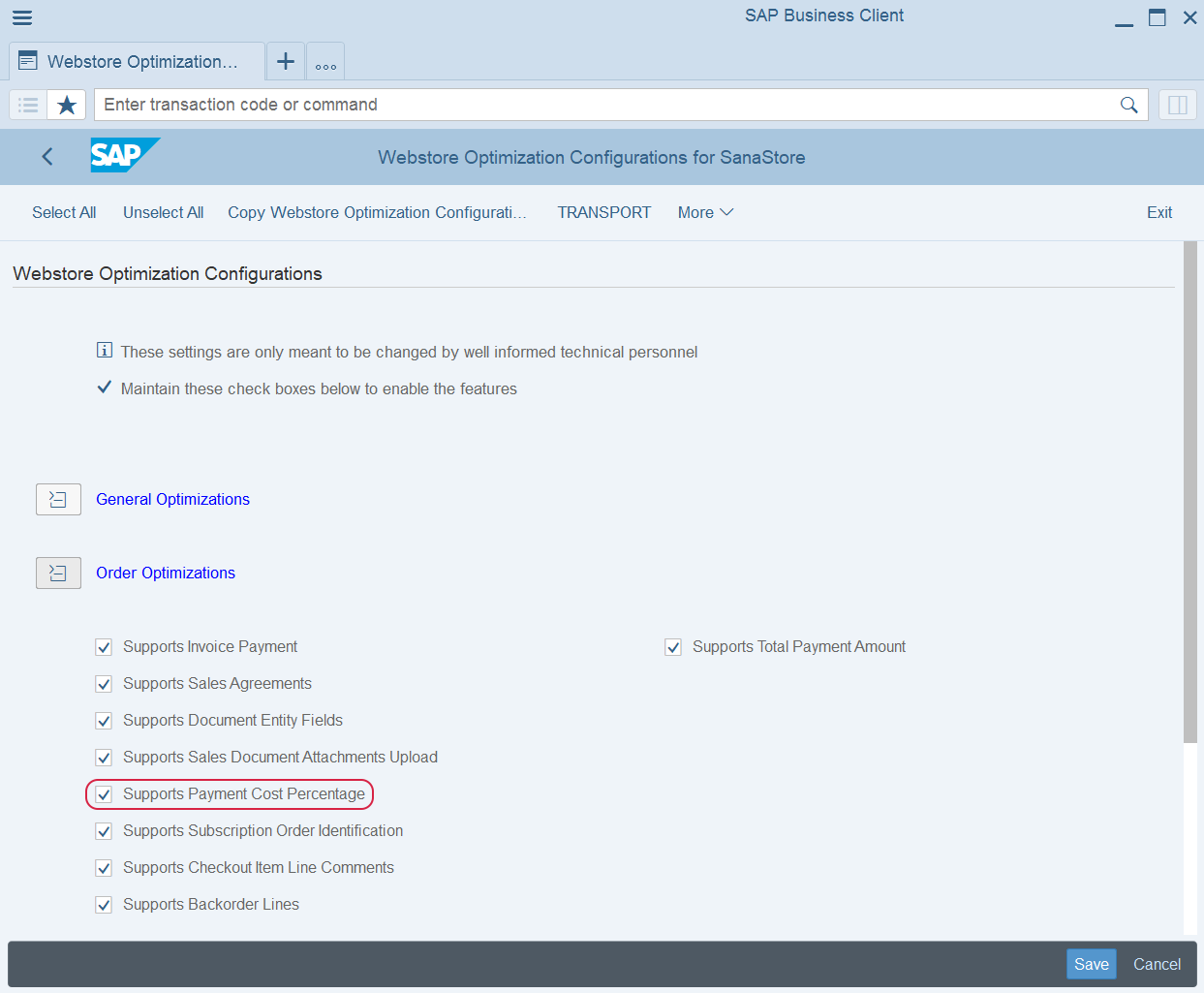
Task: Open the hamburger main menu
Action: (22, 17)
